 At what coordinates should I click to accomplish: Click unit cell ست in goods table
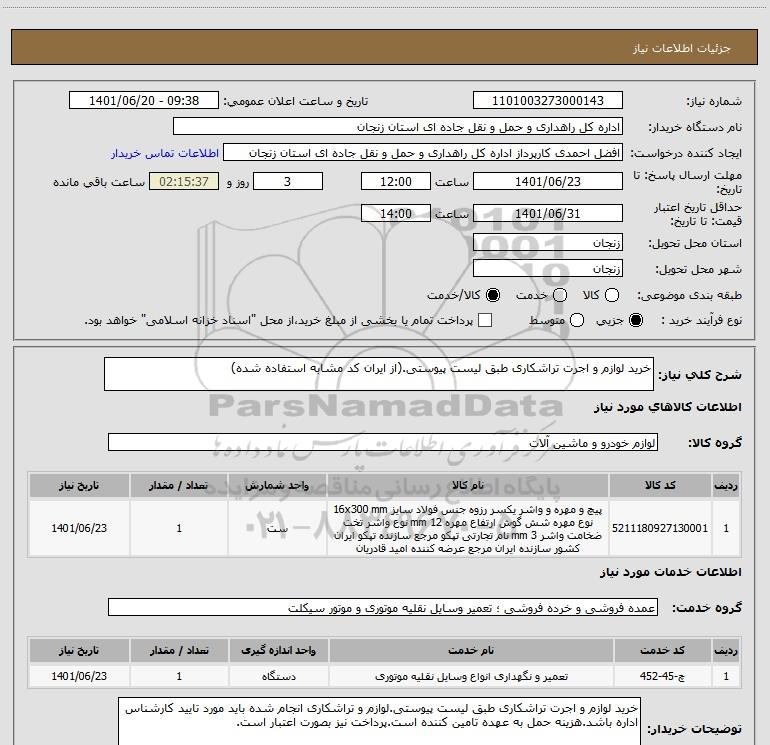click(x=277, y=528)
